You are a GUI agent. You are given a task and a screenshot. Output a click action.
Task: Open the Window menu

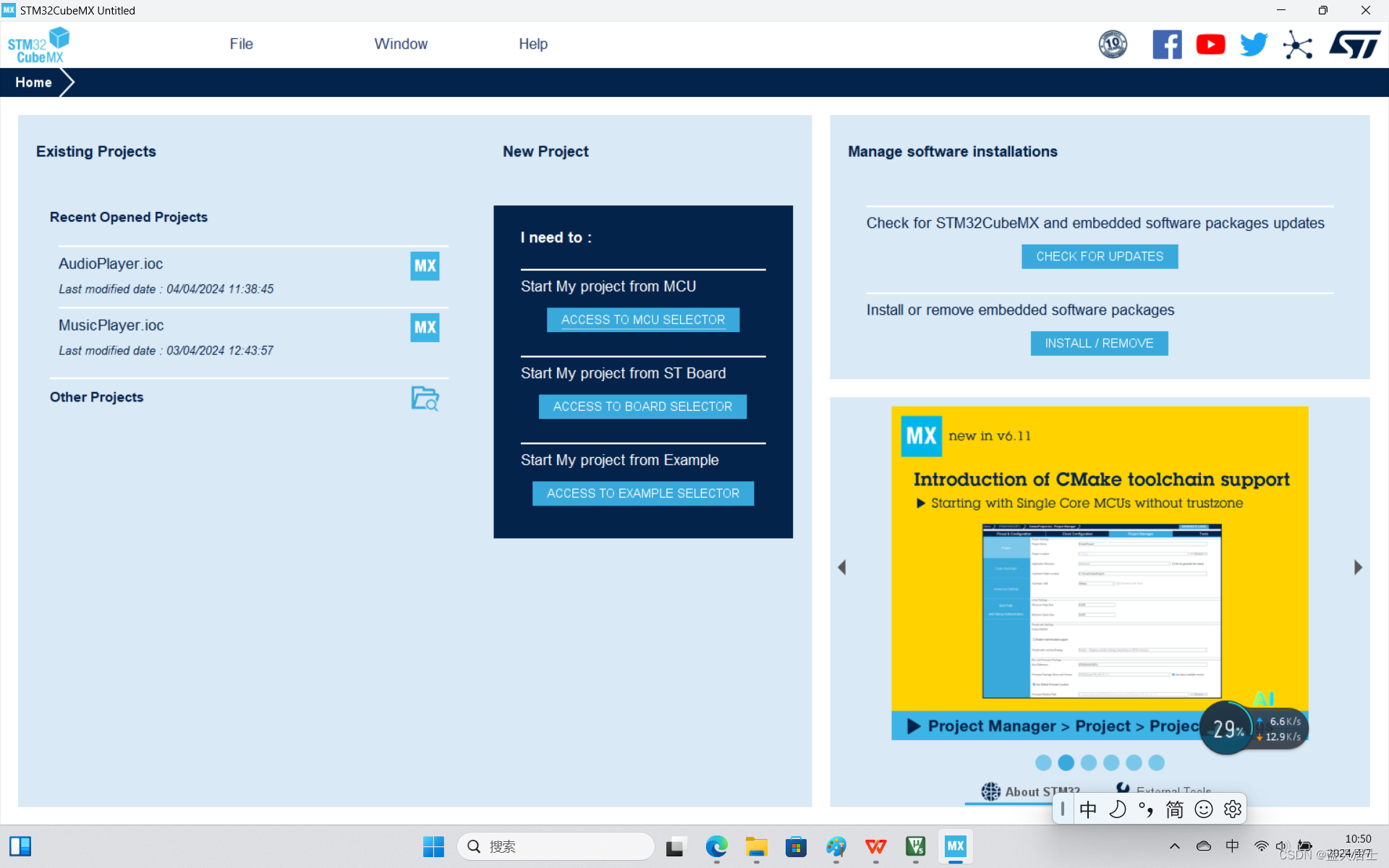[401, 44]
